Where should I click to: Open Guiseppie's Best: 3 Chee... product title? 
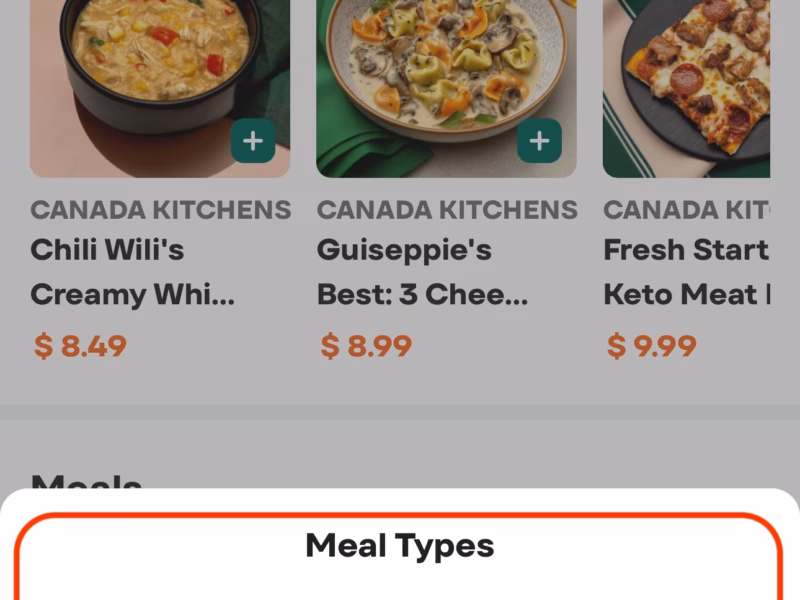click(x=423, y=272)
